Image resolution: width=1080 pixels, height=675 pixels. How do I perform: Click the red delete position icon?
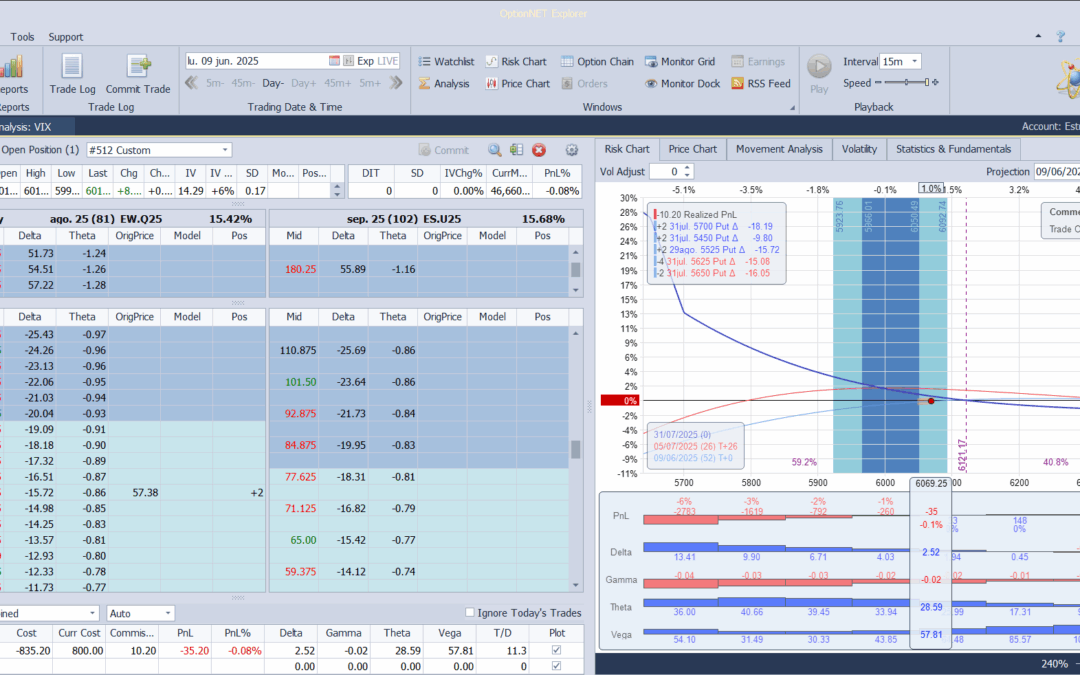tap(539, 150)
